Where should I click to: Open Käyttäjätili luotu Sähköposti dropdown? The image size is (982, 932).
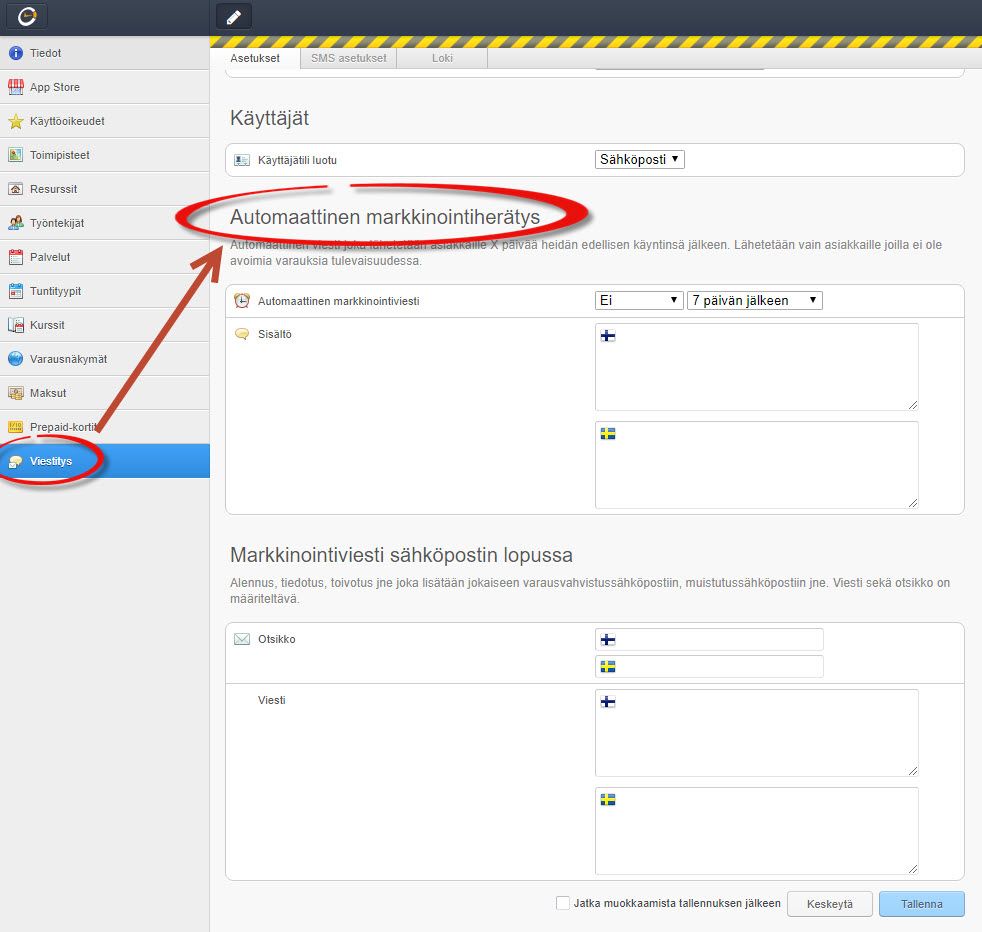639,160
